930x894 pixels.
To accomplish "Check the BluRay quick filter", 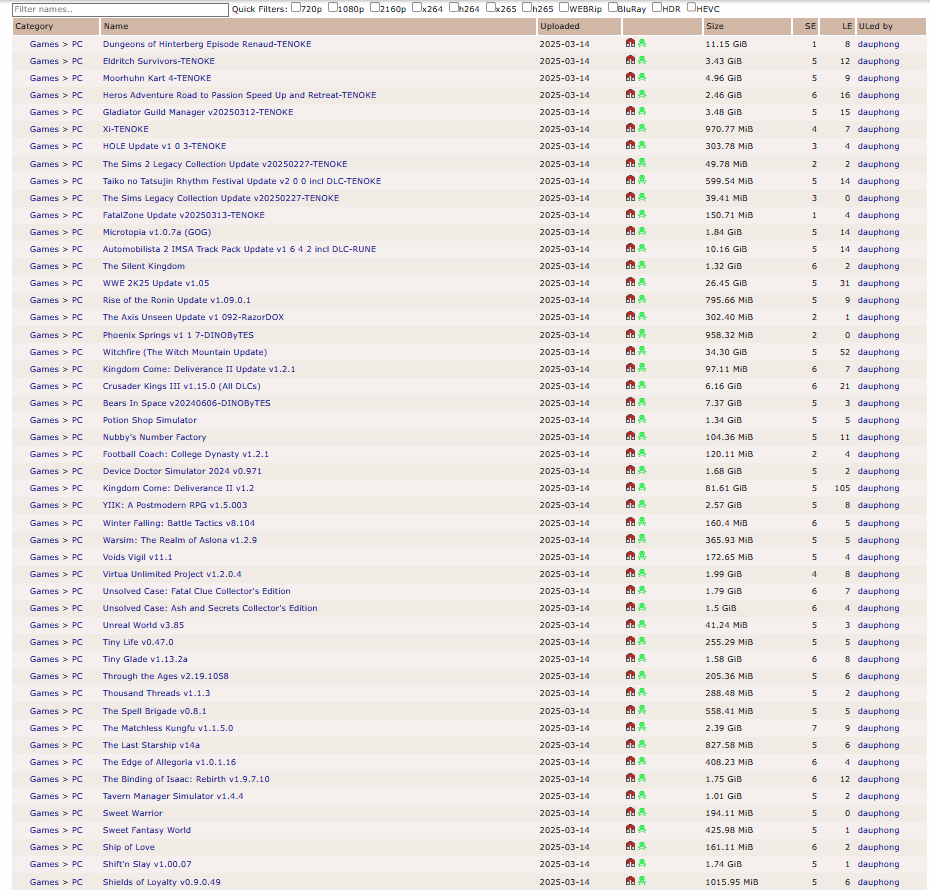I will coord(612,8).
